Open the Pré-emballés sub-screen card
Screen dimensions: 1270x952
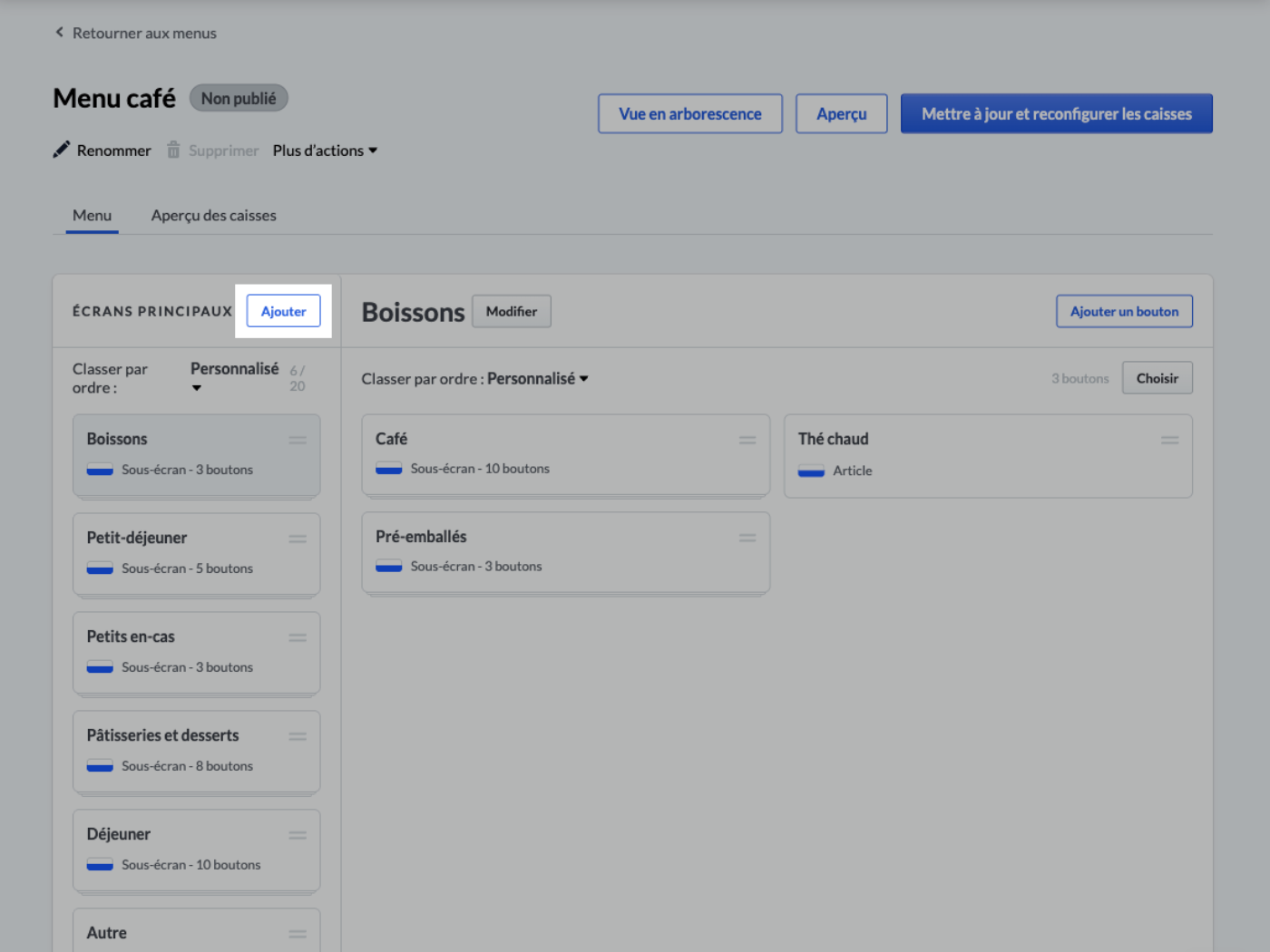(566, 552)
